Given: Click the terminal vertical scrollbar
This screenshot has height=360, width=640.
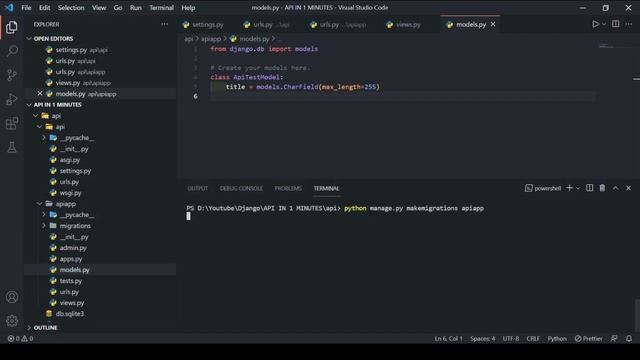Looking at the screenshot, I should tap(637, 315).
